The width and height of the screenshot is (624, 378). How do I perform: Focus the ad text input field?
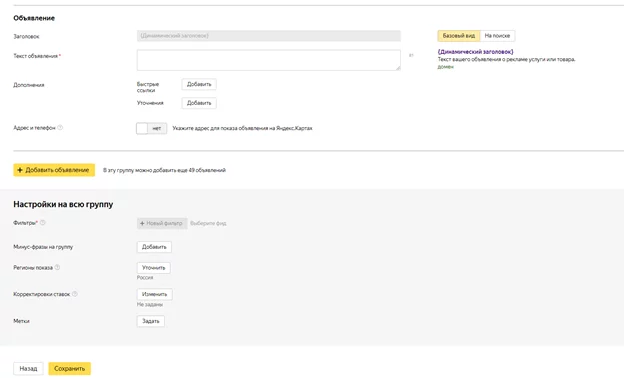pos(269,60)
